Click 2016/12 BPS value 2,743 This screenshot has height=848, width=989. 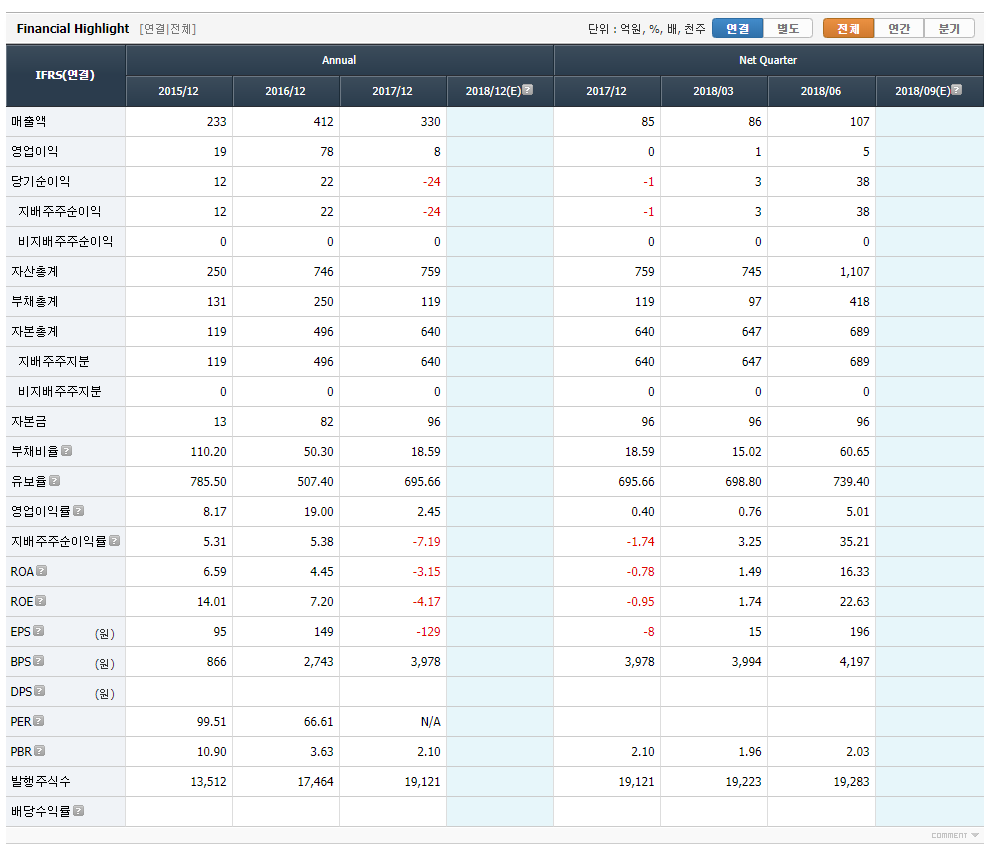[x=319, y=661]
